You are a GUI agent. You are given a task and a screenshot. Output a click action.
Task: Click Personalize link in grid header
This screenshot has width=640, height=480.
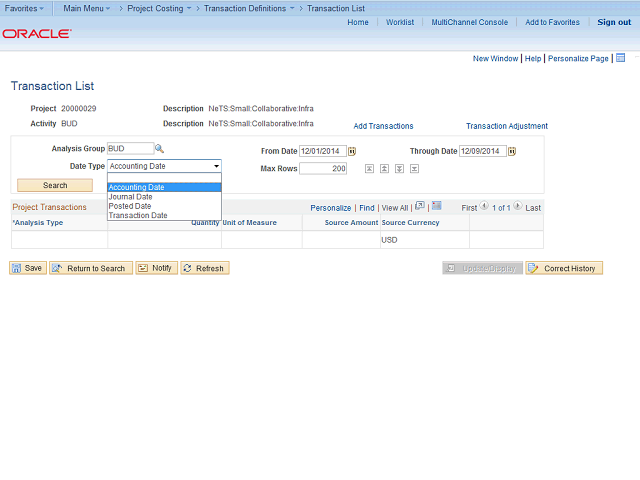coord(331,208)
